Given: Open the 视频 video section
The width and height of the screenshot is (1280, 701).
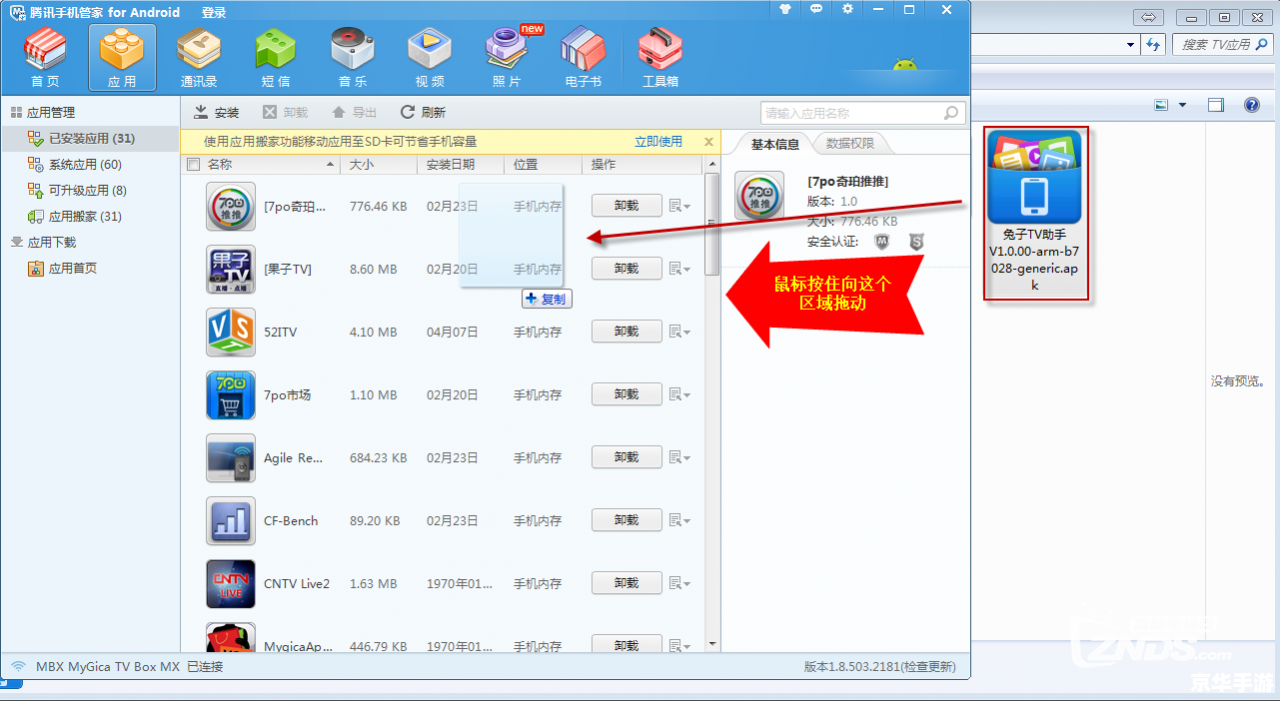Looking at the screenshot, I should 430,58.
